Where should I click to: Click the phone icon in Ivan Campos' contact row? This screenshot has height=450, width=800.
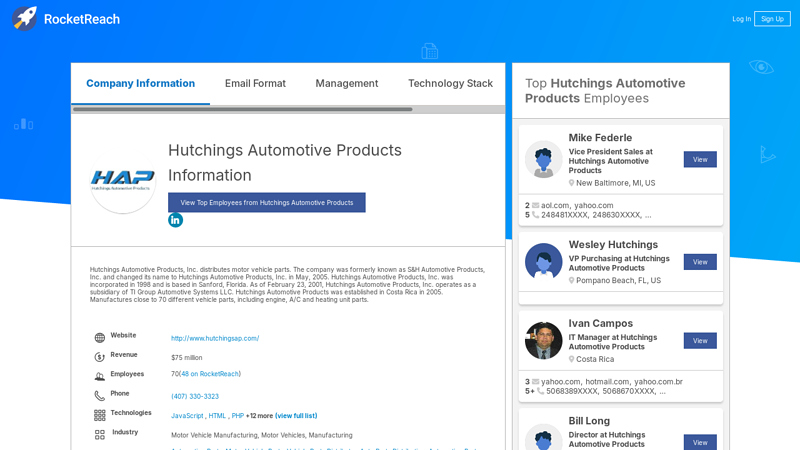click(541, 391)
